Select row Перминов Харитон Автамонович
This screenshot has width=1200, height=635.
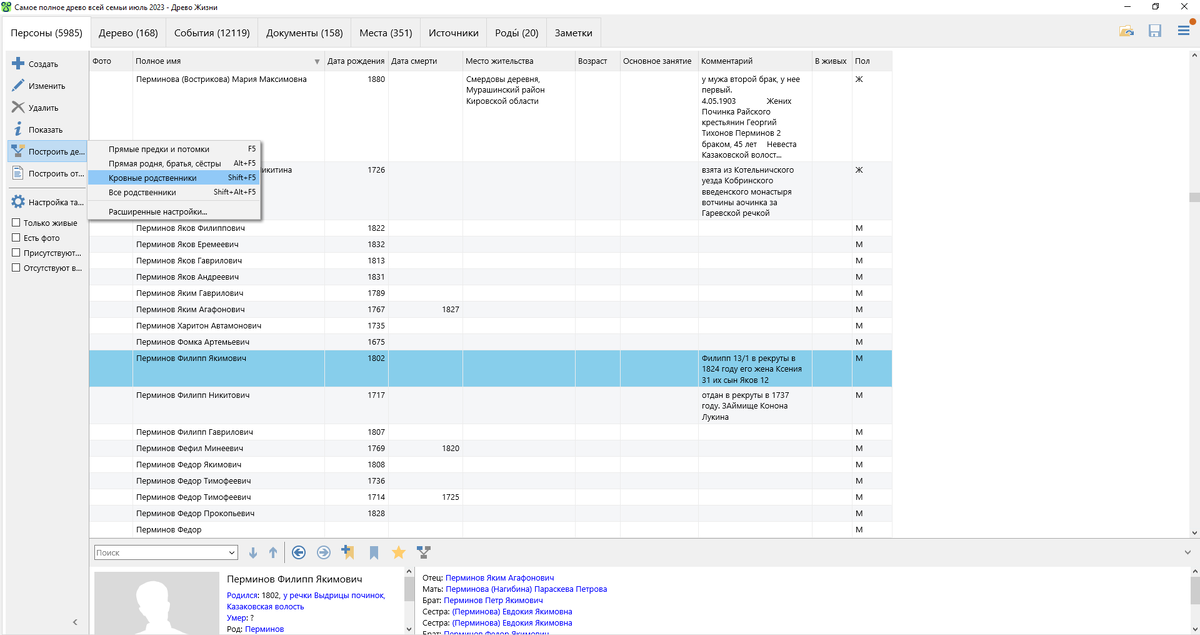click(x=490, y=325)
